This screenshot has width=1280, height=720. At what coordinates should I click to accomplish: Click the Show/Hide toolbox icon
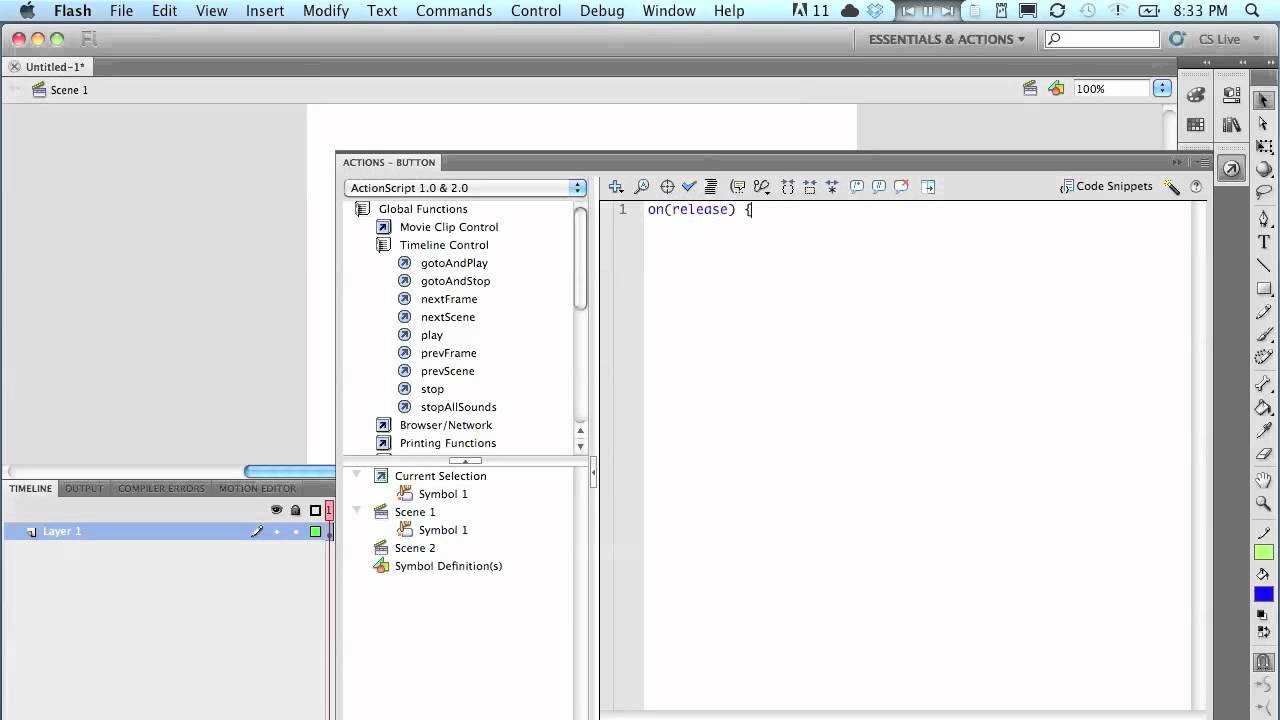pyautogui.click(x=928, y=187)
